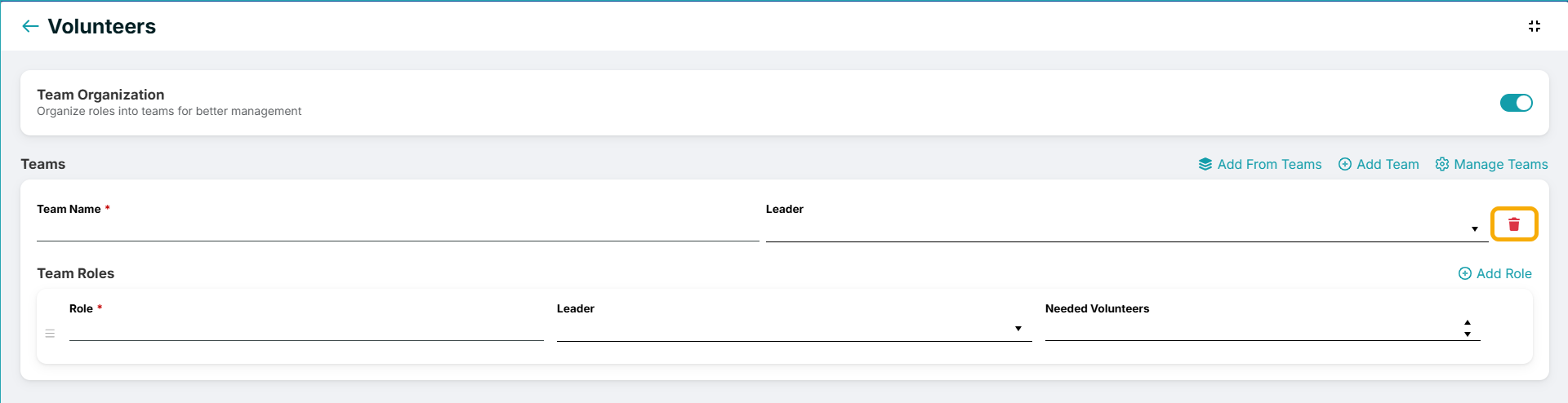
Task: Open the role Leader dropdown
Action: tap(794, 329)
